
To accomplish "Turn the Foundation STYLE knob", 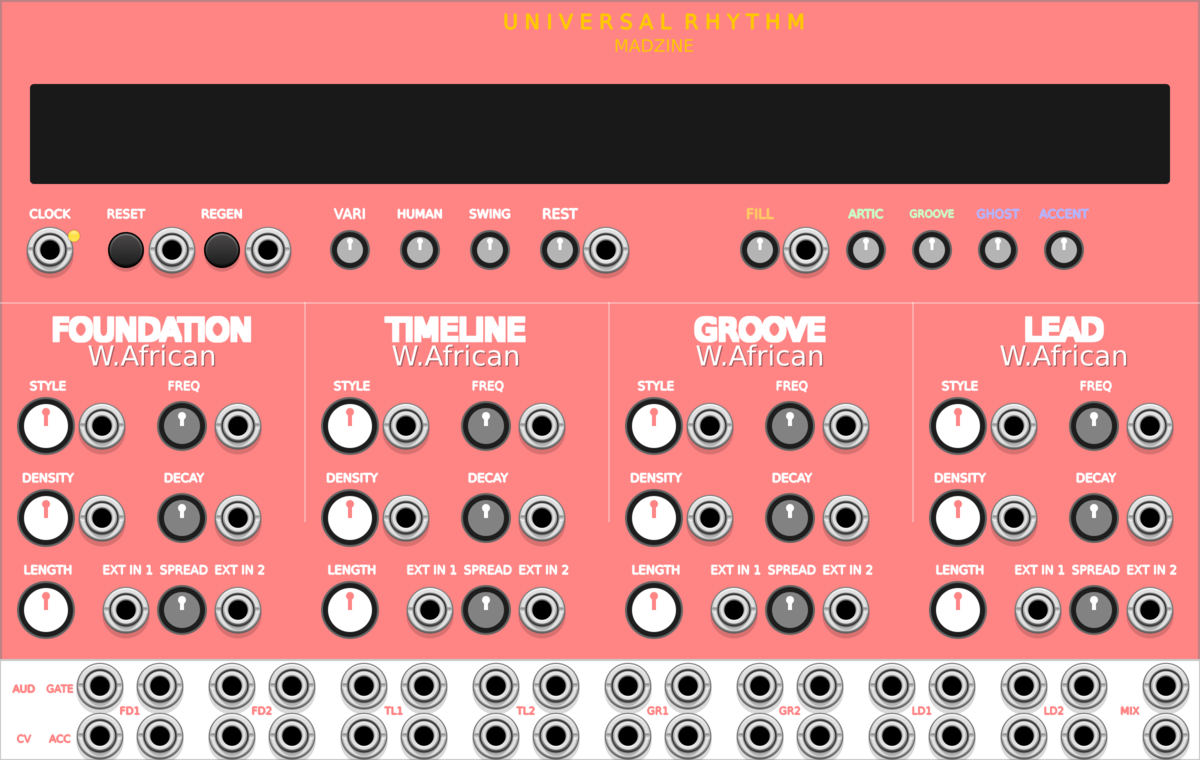I will pyautogui.click(x=46, y=426).
